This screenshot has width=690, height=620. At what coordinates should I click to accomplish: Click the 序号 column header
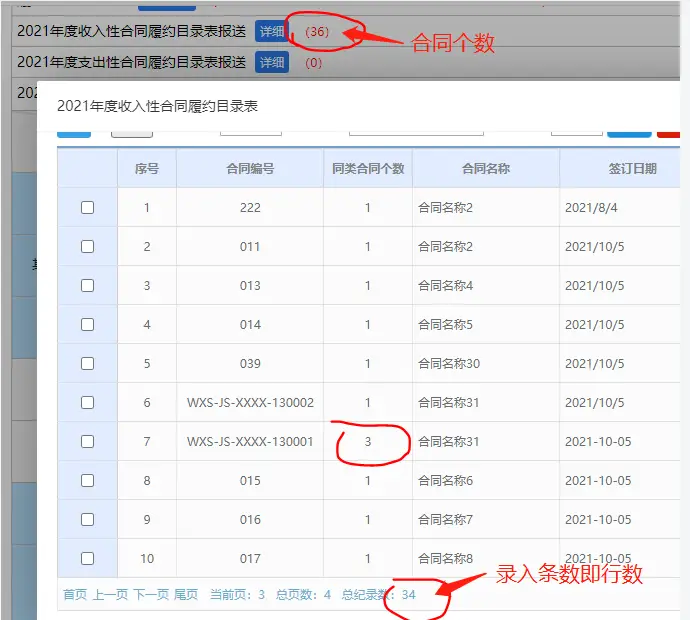147,169
